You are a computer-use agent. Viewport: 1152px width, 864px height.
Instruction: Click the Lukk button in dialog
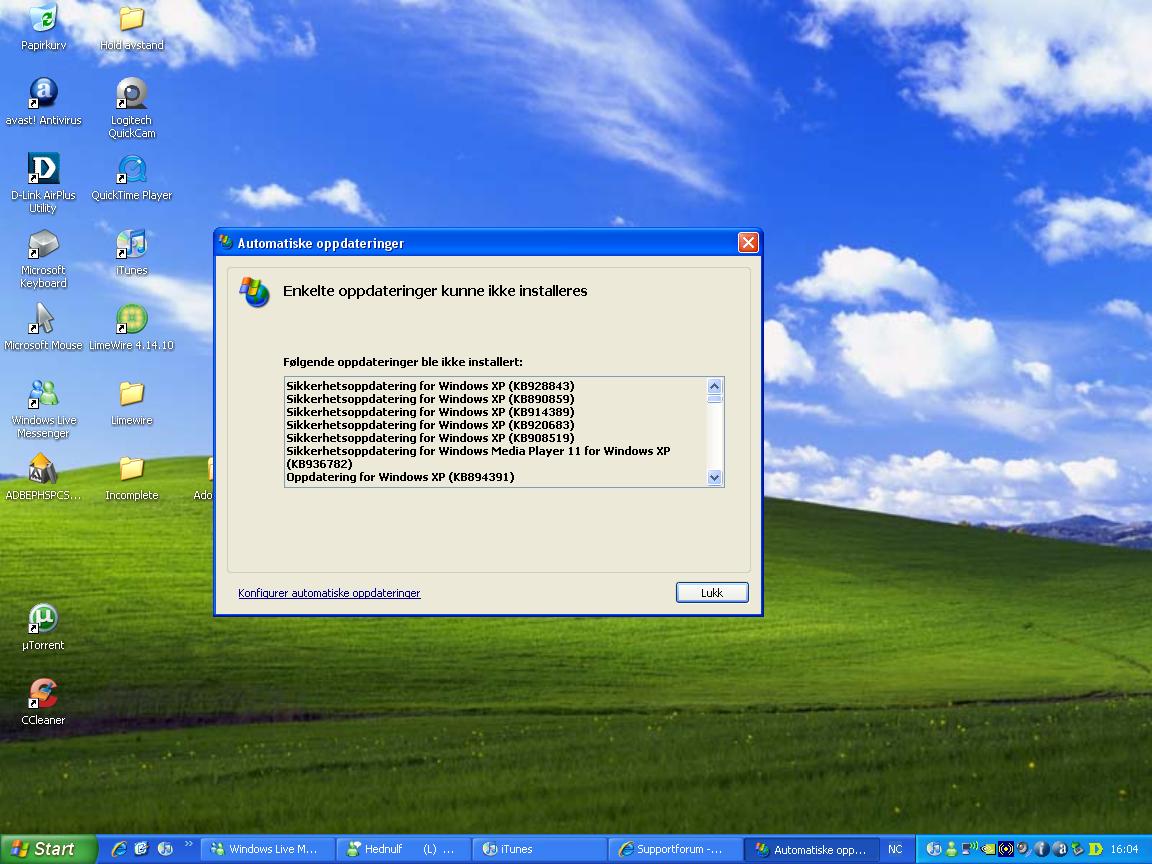pyautogui.click(x=712, y=592)
